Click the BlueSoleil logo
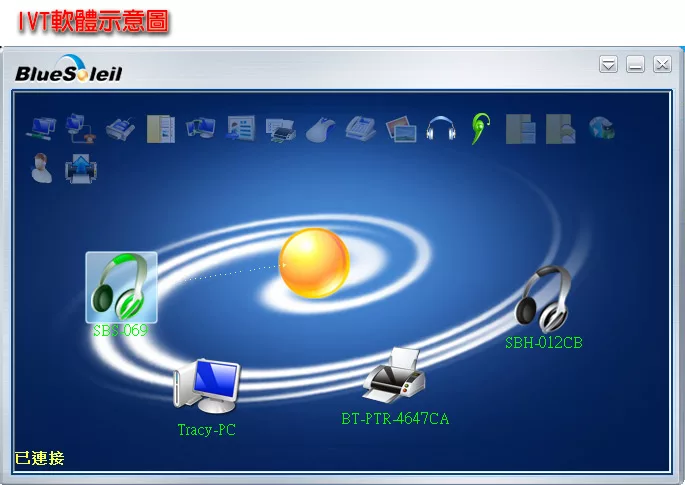The width and height of the screenshot is (685, 485). pyautogui.click(x=68, y=71)
